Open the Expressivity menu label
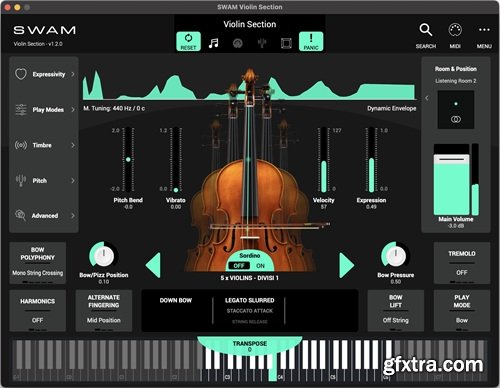Screen dimensions: 500x388 point(49,74)
